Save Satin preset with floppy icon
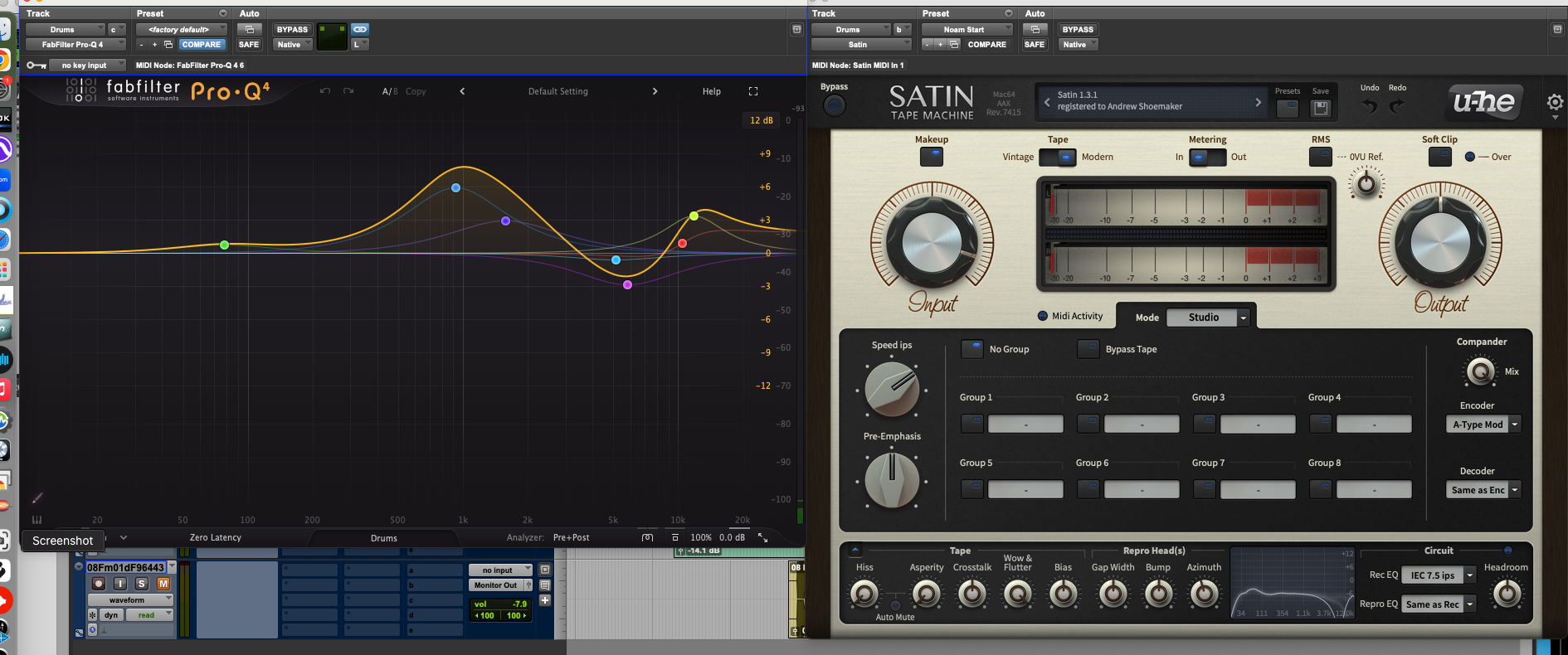The height and width of the screenshot is (655, 1568). coord(1321,108)
